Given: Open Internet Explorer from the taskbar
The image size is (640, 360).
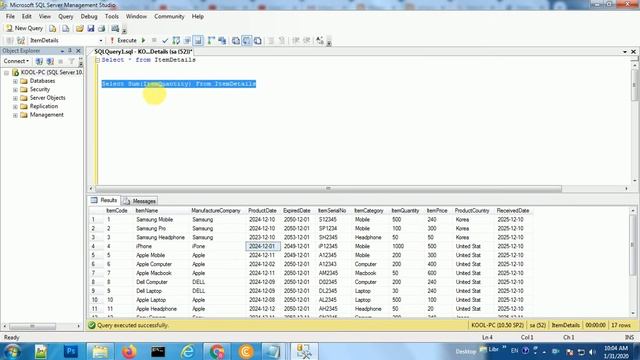Looking at the screenshot, I should (187, 351).
